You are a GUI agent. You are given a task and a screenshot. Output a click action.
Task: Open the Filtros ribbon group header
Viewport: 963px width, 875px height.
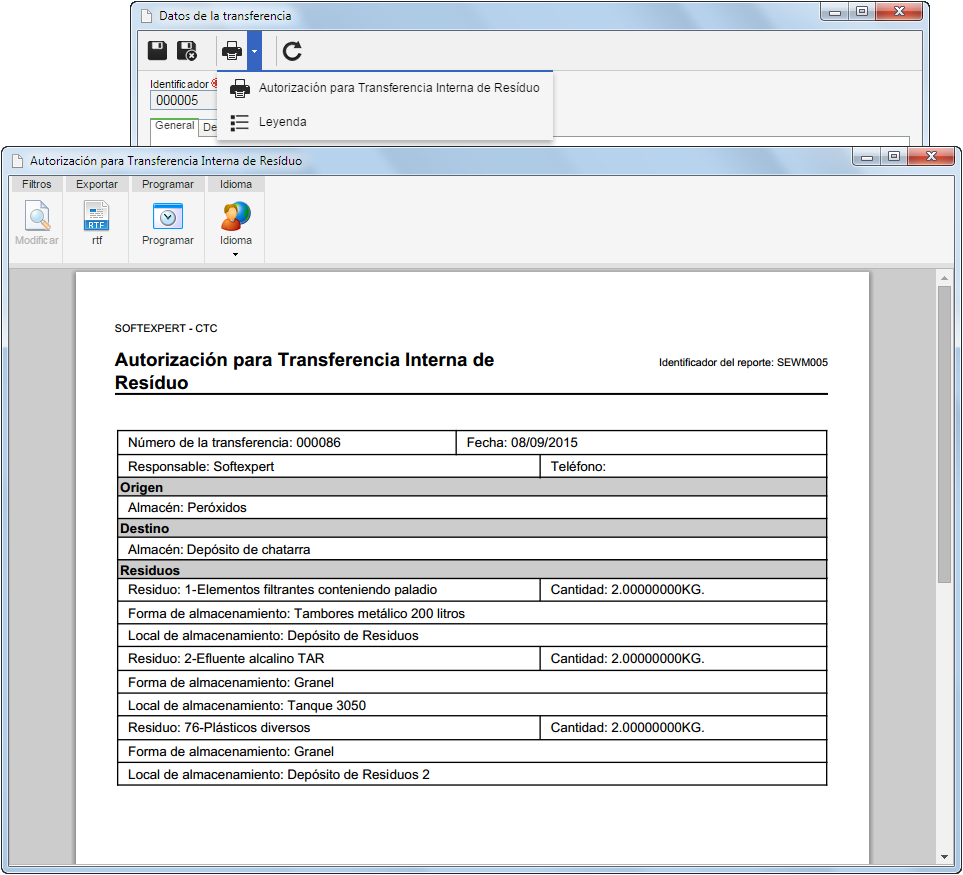(x=36, y=184)
